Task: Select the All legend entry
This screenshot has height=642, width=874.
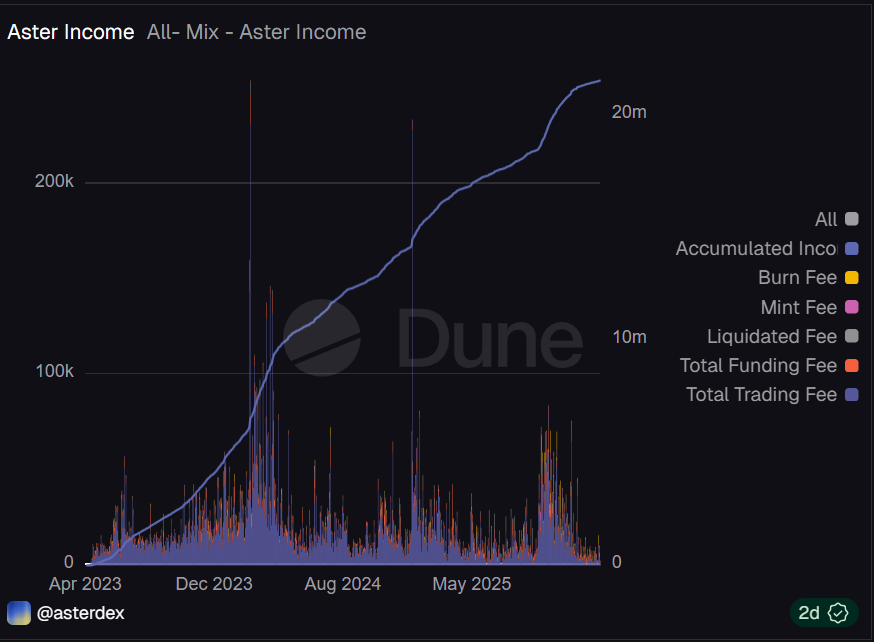Action: (x=828, y=219)
